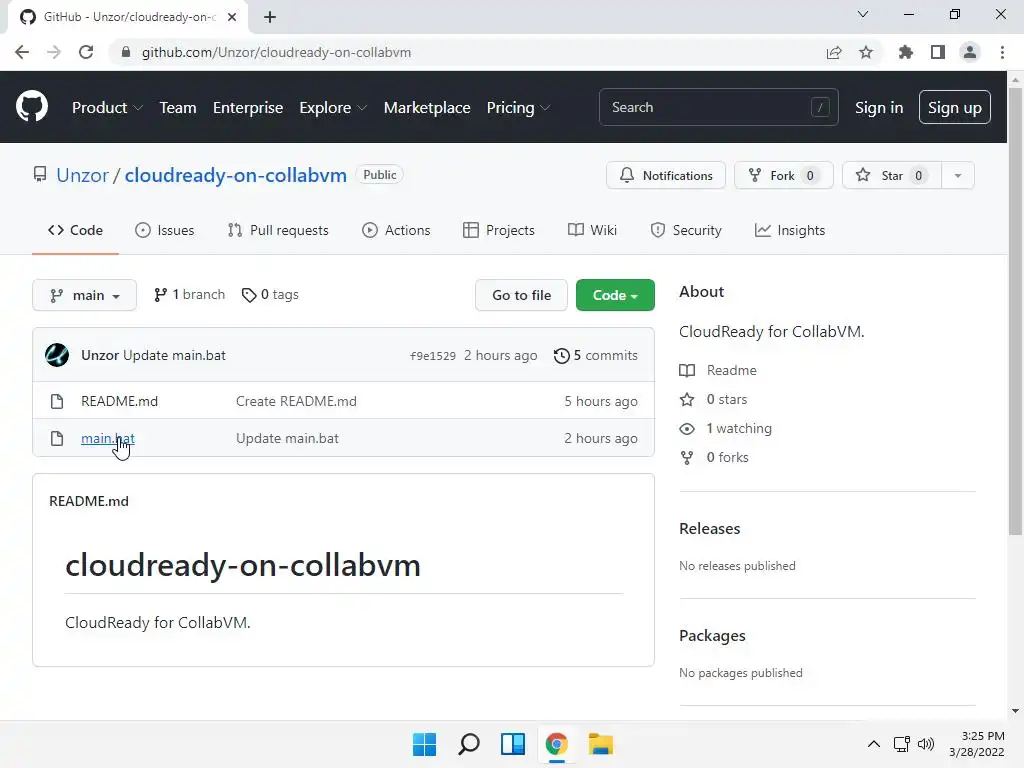Open the browser tab search chevron

coord(863,14)
